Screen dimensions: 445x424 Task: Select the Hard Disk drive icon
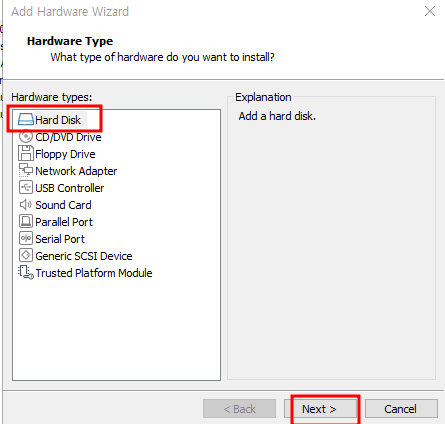(x=26, y=120)
